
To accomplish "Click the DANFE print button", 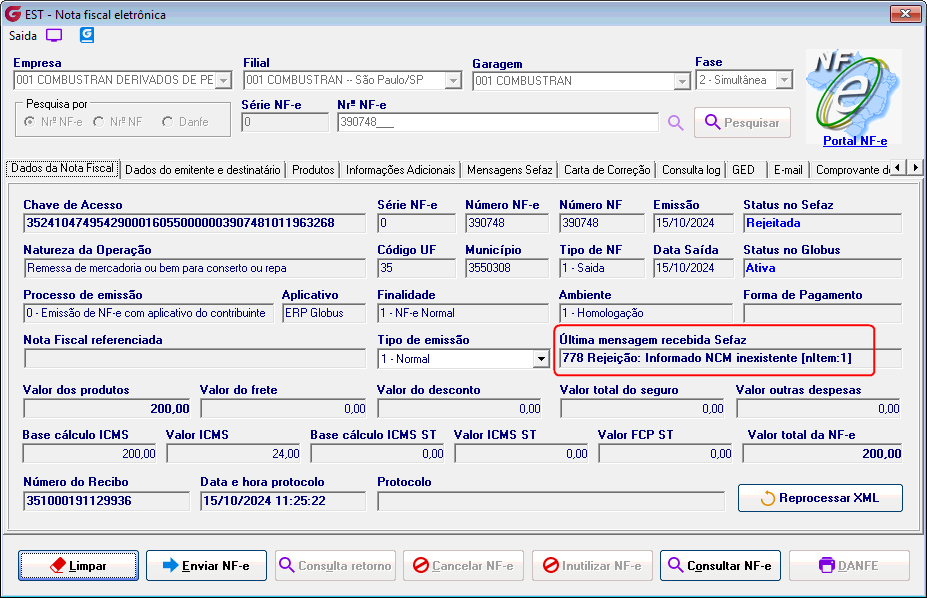I will coord(850,566).
